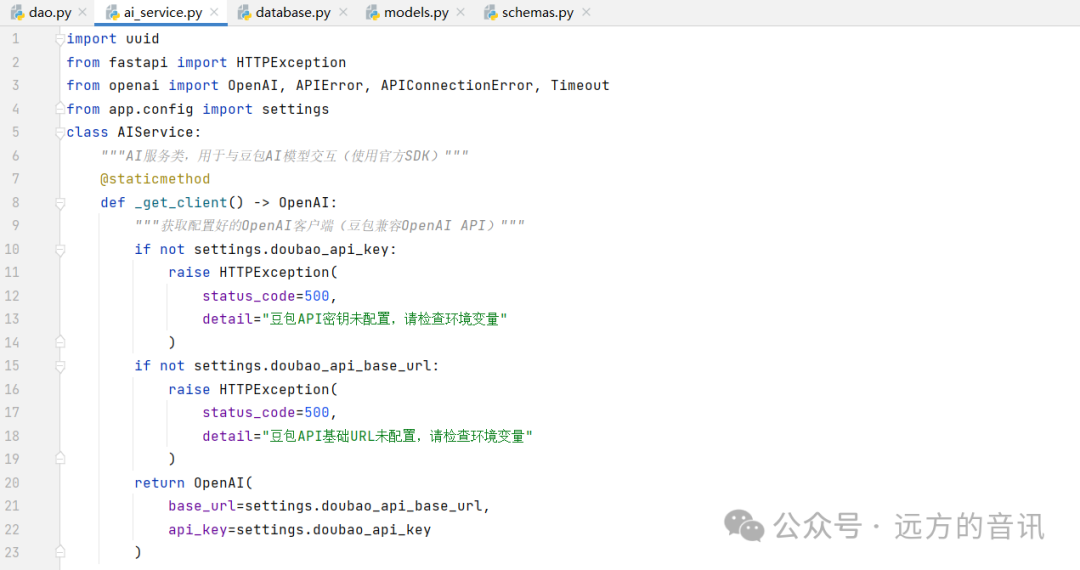Close the ai_service.py tab

pos(214,12)
